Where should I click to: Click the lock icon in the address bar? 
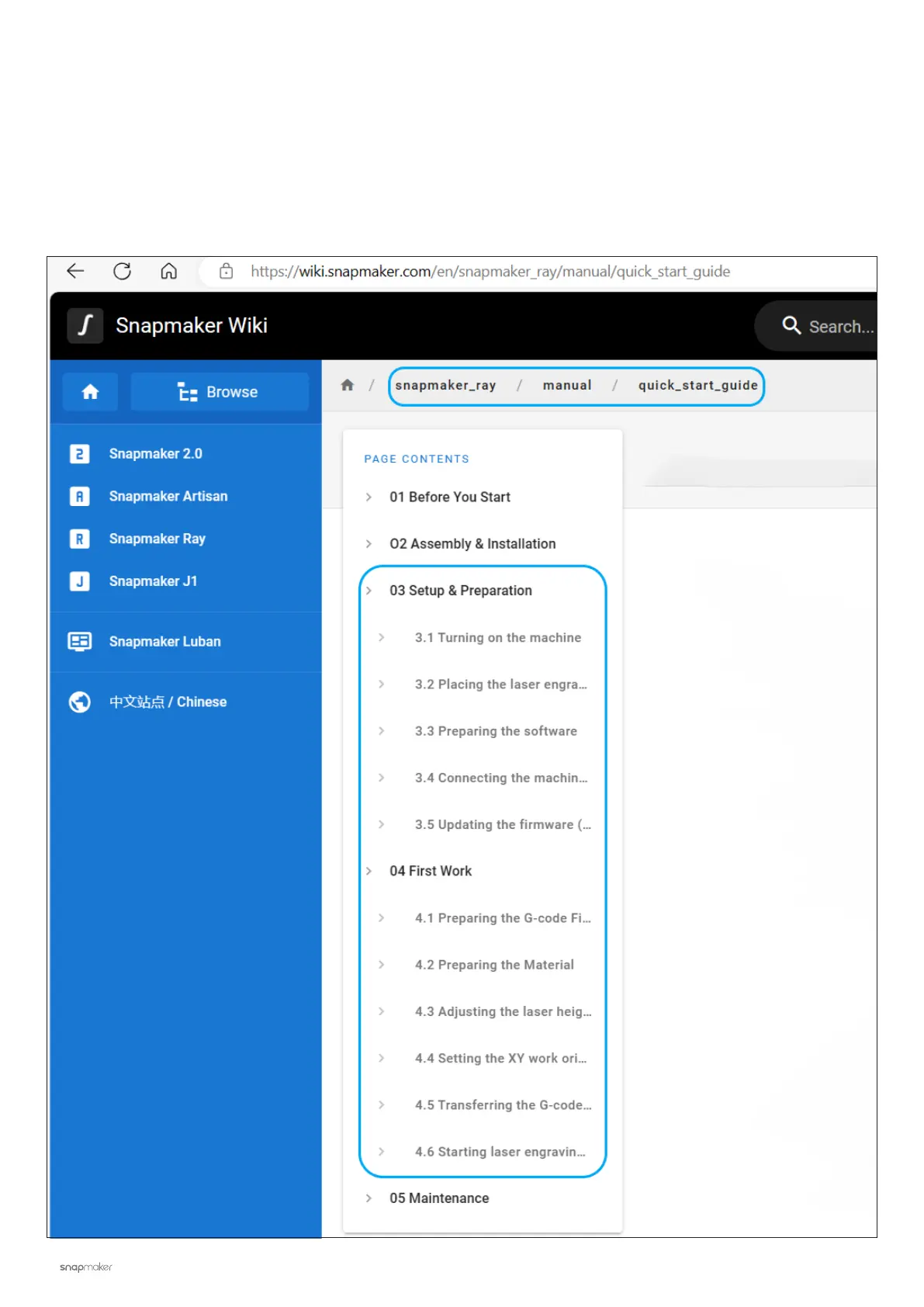[226, 271]
